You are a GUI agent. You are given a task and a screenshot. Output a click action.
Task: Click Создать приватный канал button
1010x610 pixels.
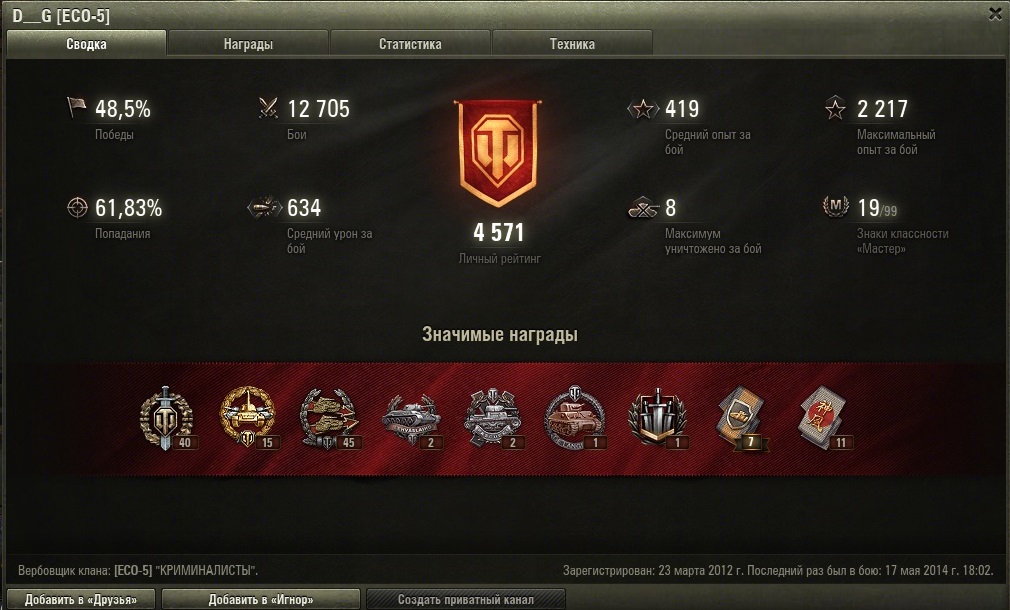point(466,599)
